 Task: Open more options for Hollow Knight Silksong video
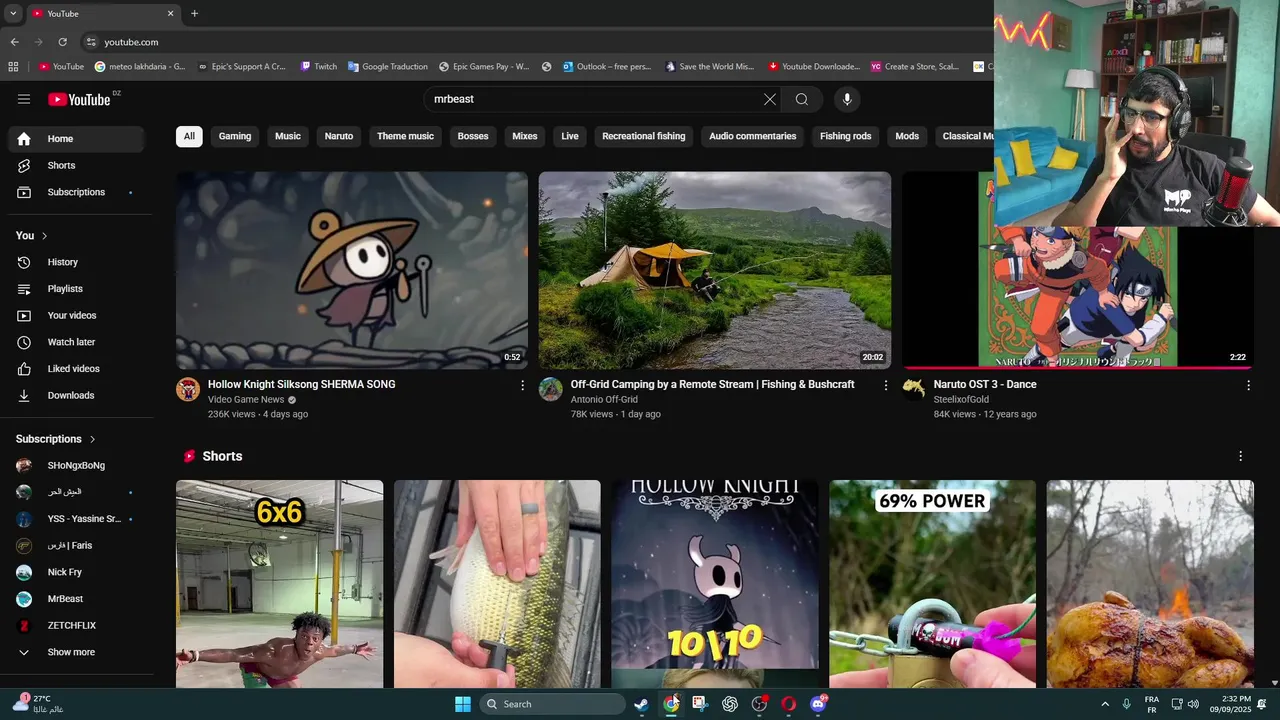pyautogui.click(x=522, y=385)
